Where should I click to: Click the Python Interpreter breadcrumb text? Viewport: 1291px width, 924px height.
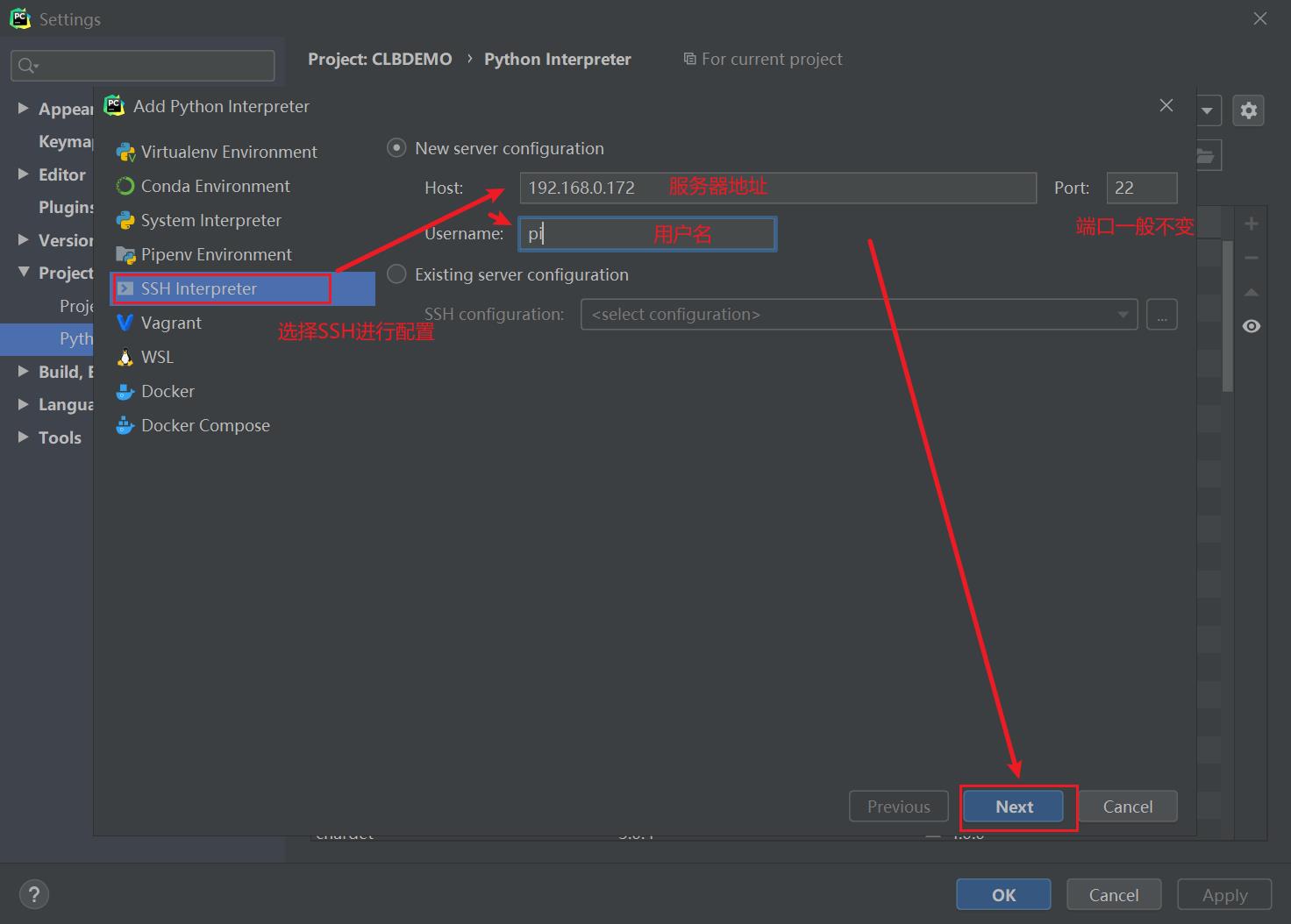point(558,59)
